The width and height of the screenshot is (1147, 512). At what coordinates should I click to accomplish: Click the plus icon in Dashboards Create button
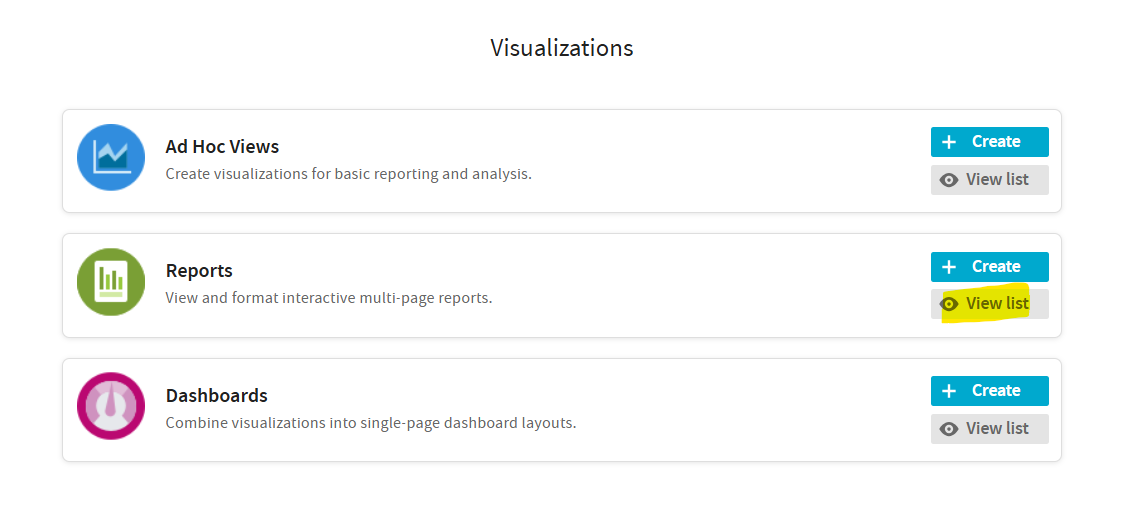pyautogui.click(x=949, y=391)
